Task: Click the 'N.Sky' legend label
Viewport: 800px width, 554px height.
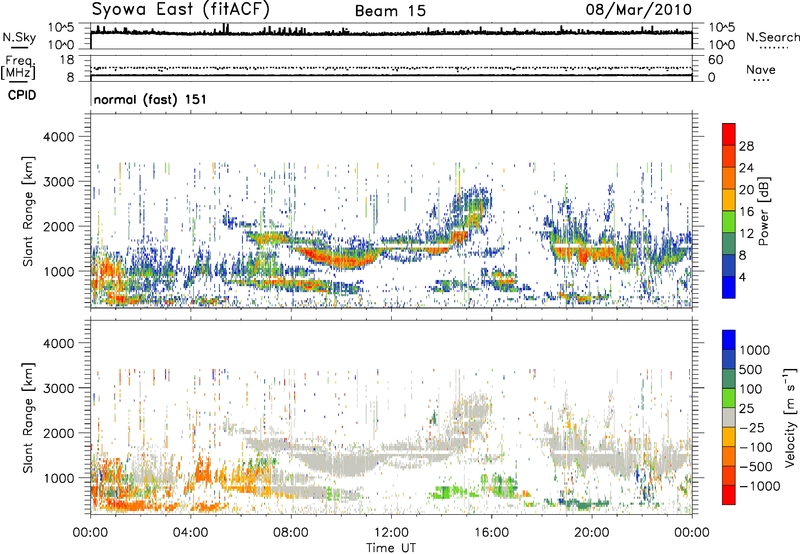Action: click(19, 37)
